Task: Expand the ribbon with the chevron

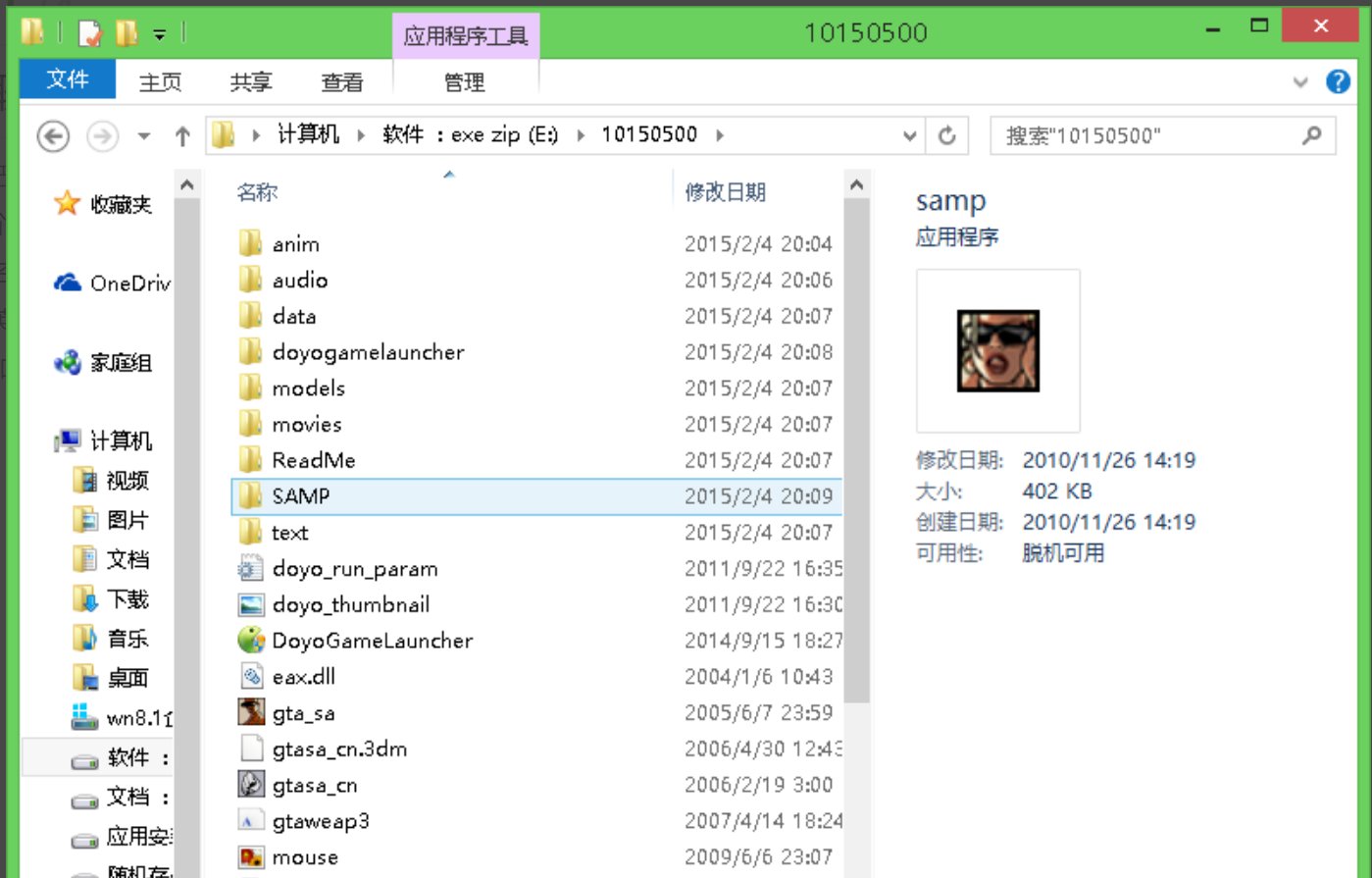Action: pyautogui.click(x=1300, y=82)
